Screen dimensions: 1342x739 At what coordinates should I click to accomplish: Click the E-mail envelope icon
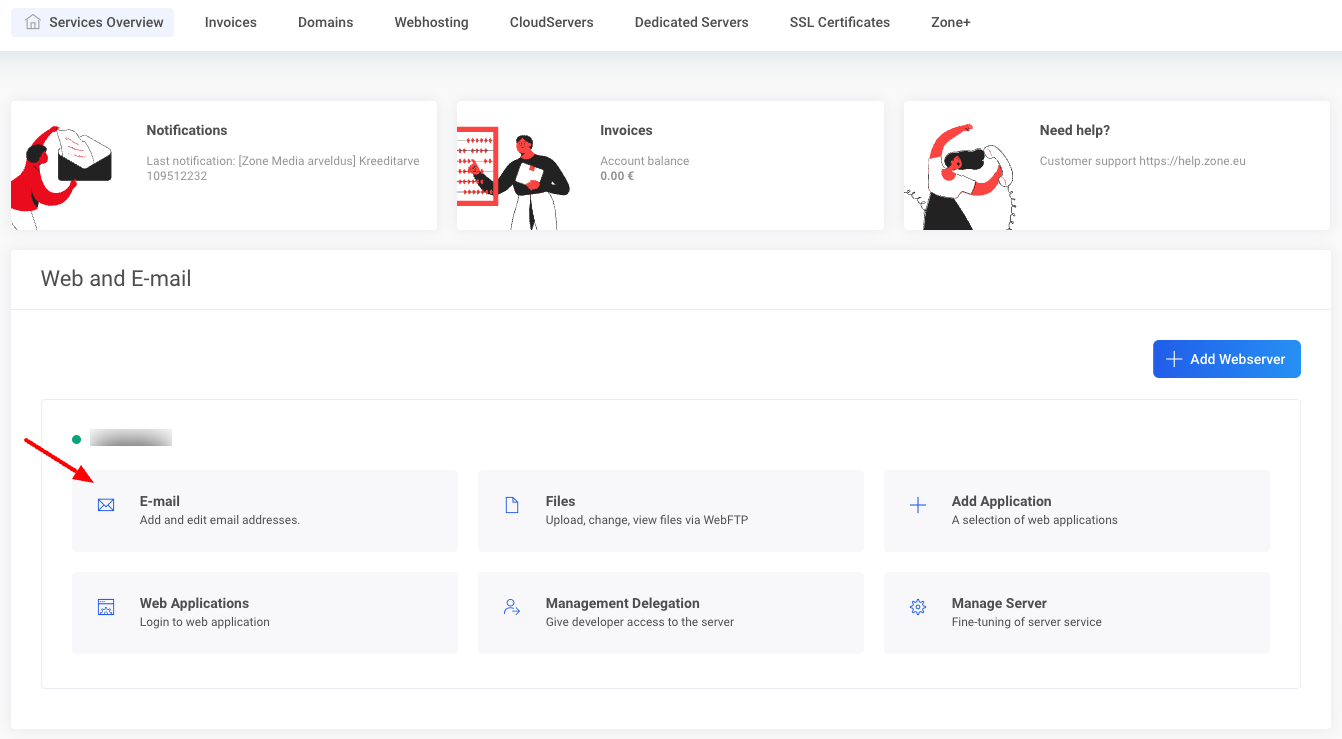click(x=106, y=506)
